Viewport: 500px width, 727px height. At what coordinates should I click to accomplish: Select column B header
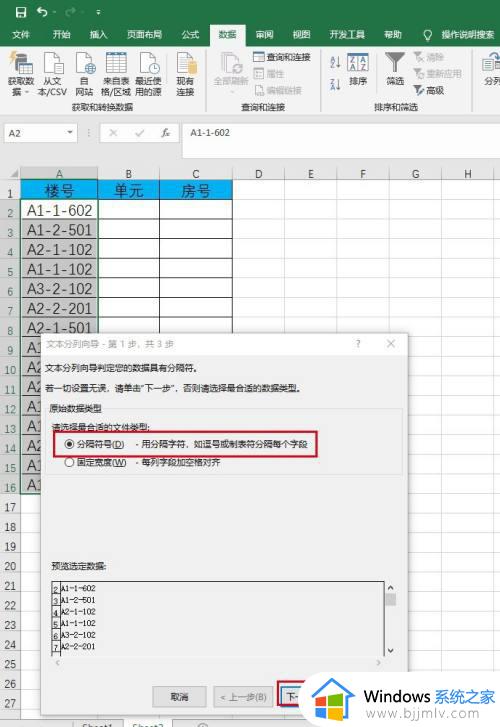[x=128, y=174]
